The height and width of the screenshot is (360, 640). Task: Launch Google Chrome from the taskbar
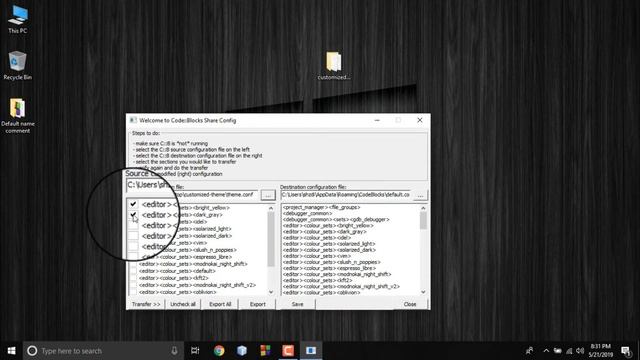[219, 351]
